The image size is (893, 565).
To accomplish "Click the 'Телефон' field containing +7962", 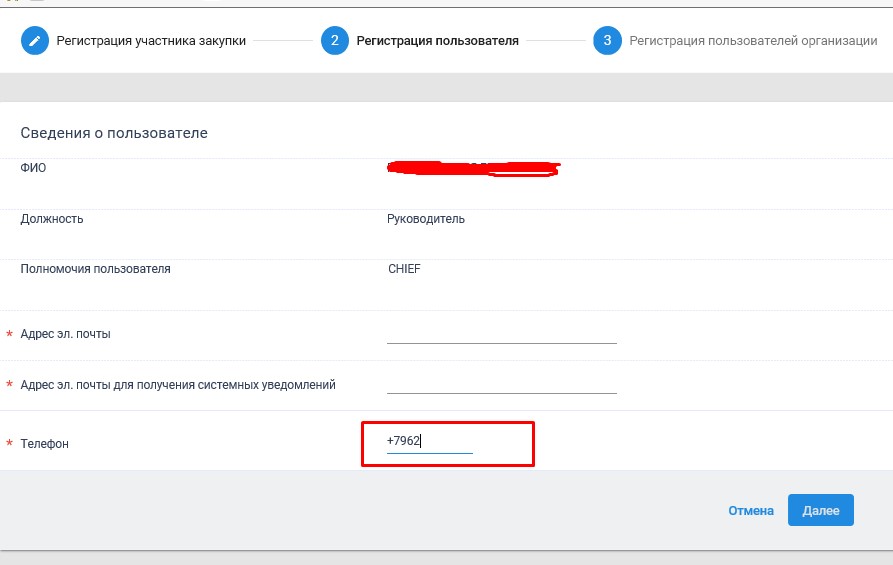I will click(x=430, y=442).
